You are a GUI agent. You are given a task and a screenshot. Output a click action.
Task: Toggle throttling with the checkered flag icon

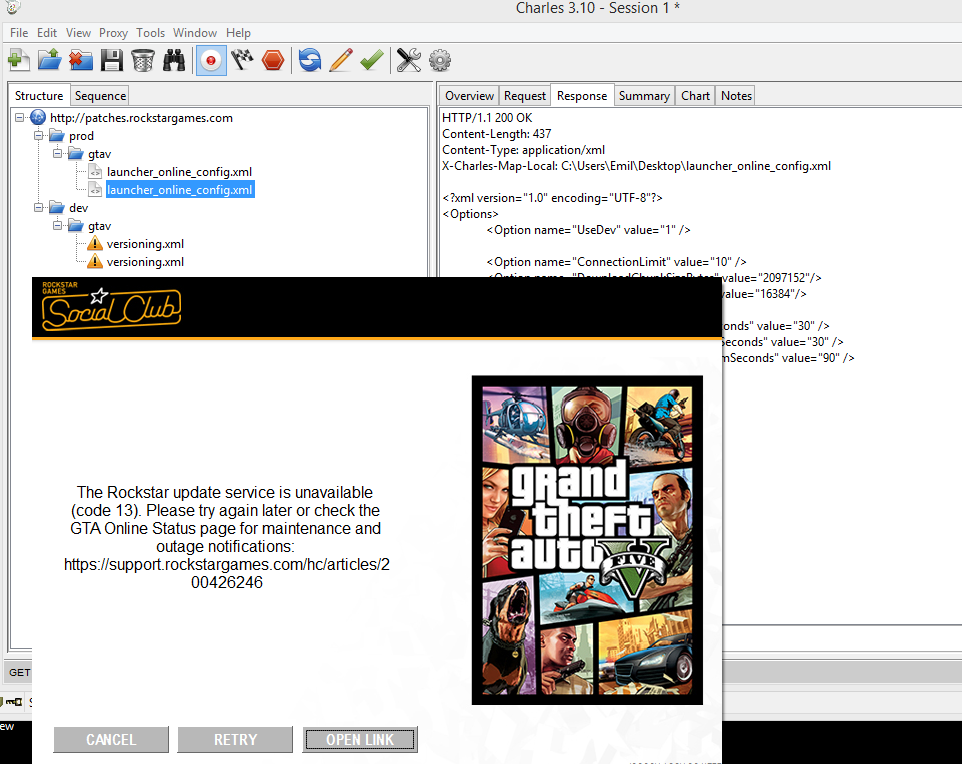pos(242,60)
